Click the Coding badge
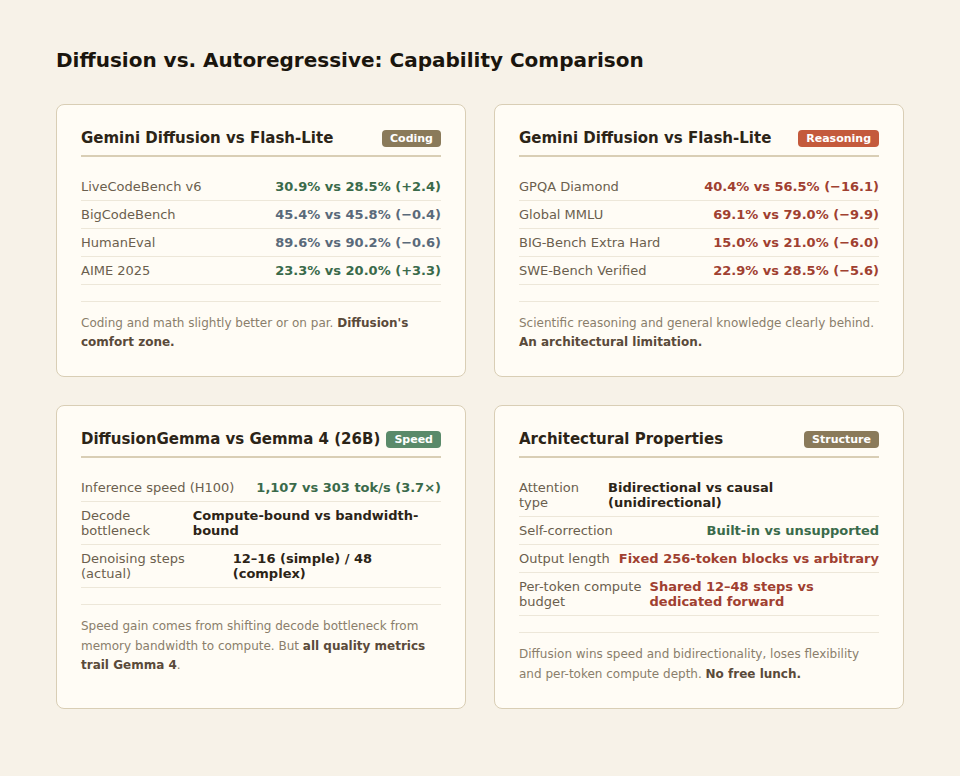 (x=411, y=138)
